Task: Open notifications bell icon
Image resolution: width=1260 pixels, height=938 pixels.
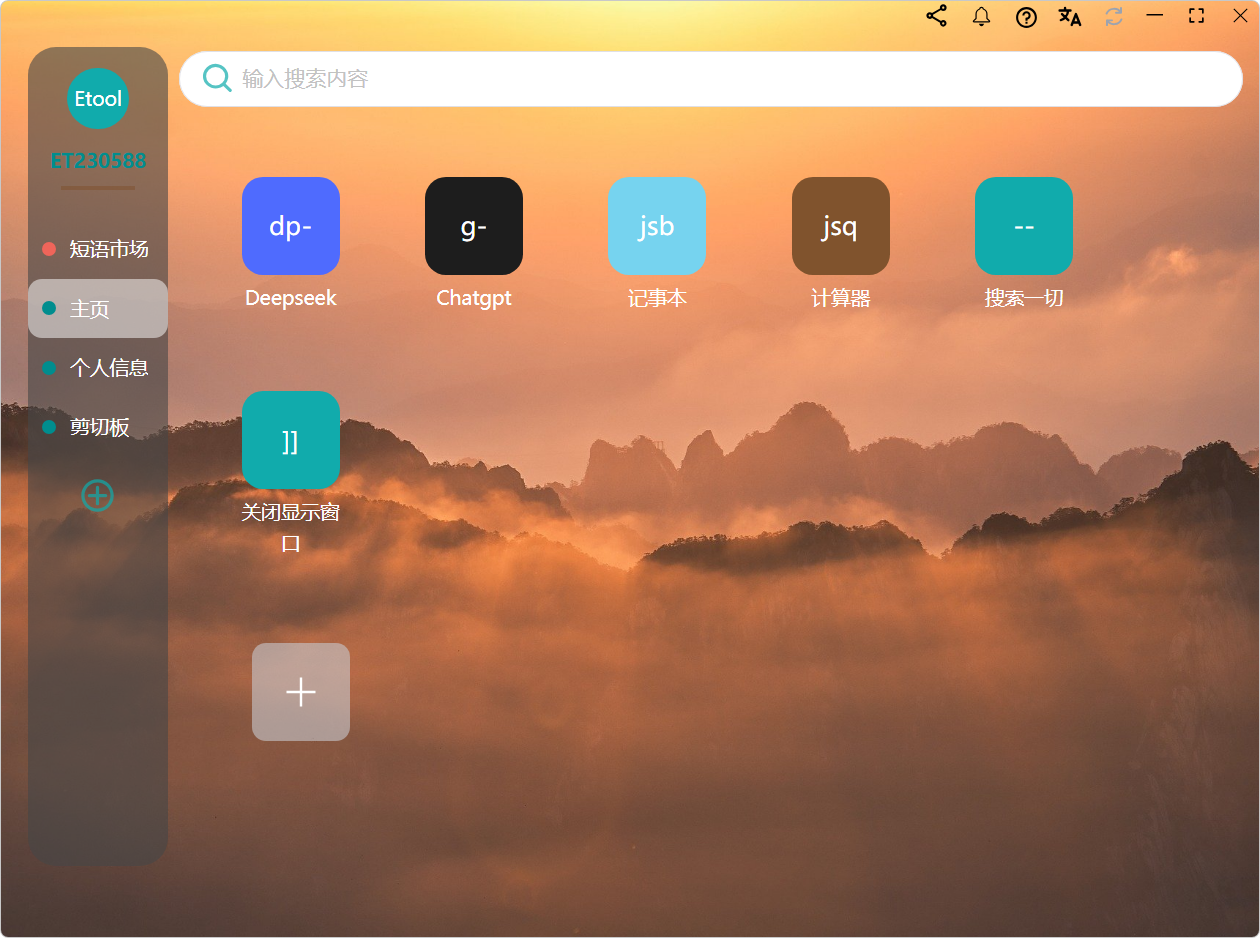Action: (x=981, y=16)
